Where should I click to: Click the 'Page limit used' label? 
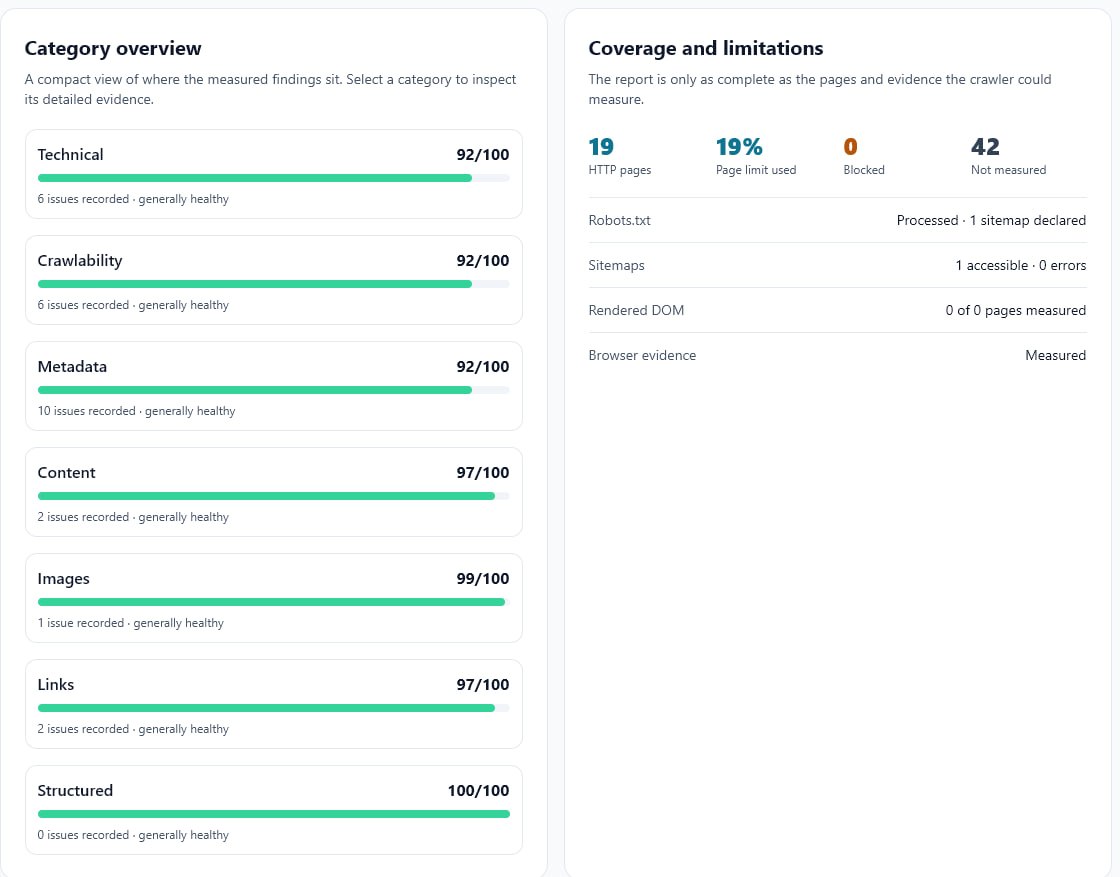point(756,170)
